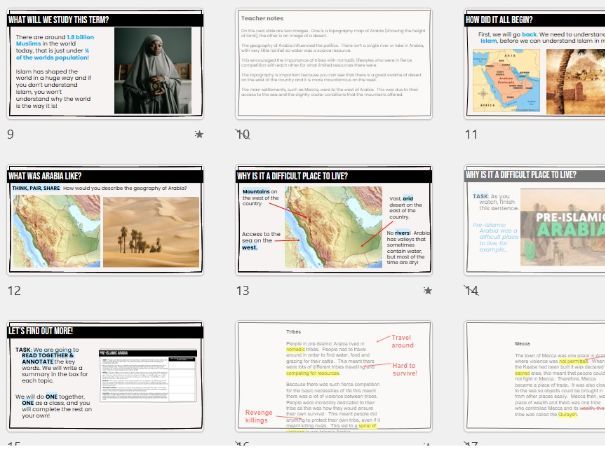The height and width of the screenshot is (454, 605).
Task: Select slide 12 'What was Arabia like?'
Action: click(105, 219)
